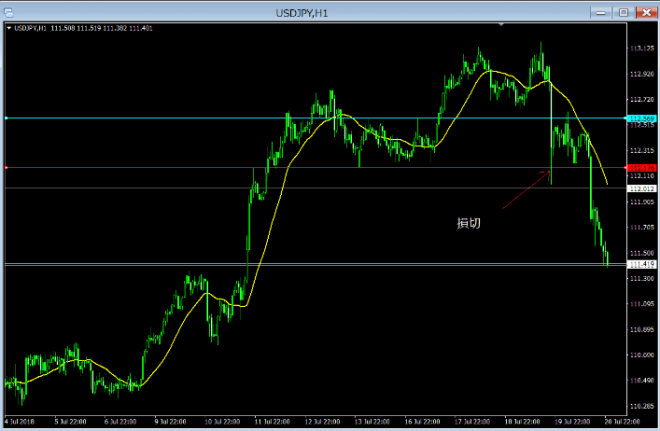Screen dimensions: 660x431
Task: Minimize the USDJPY,H1 chart window
Action: coord(603,12)
